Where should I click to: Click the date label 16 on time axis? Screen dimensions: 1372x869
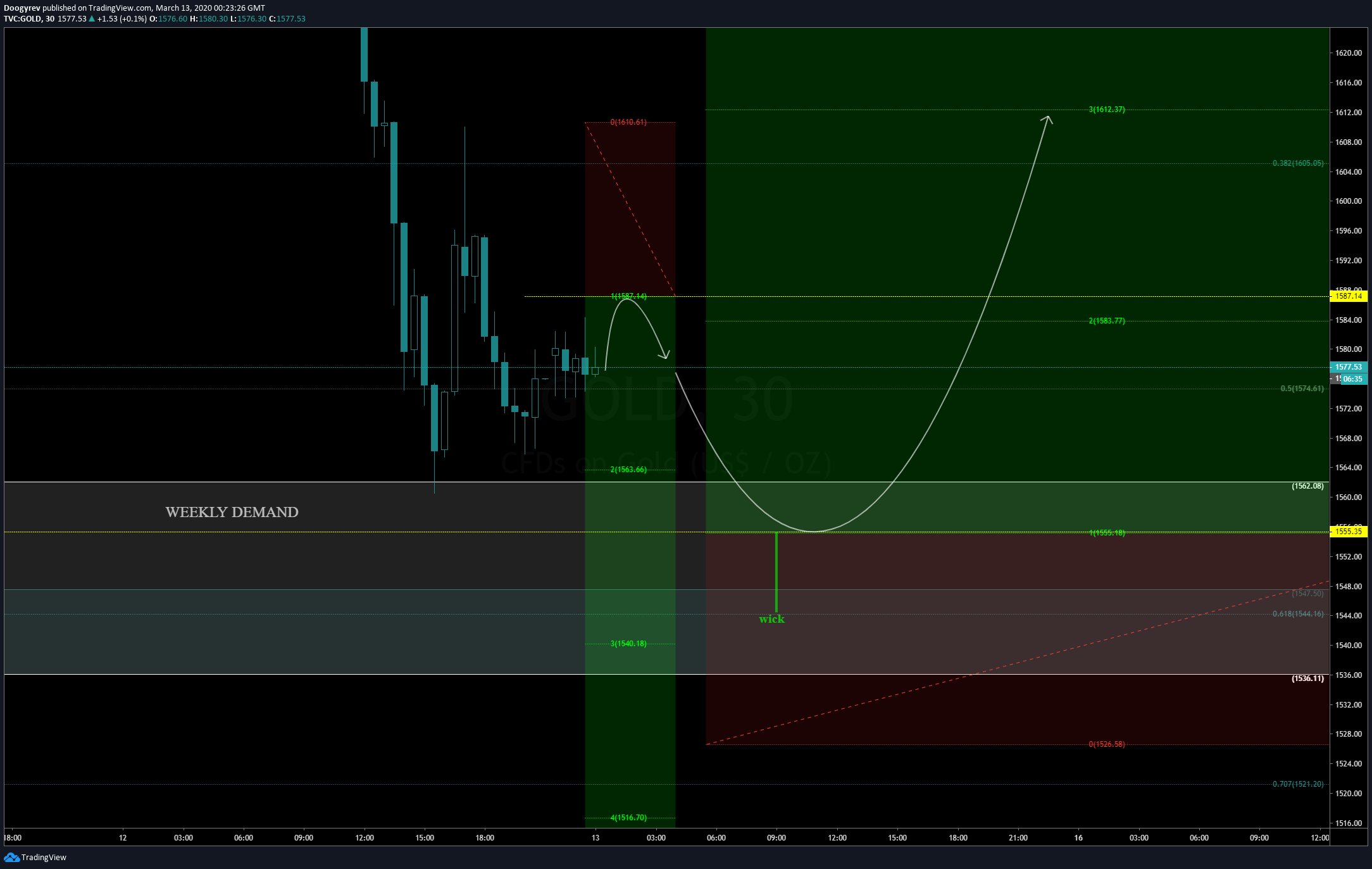pos(1078,838)
